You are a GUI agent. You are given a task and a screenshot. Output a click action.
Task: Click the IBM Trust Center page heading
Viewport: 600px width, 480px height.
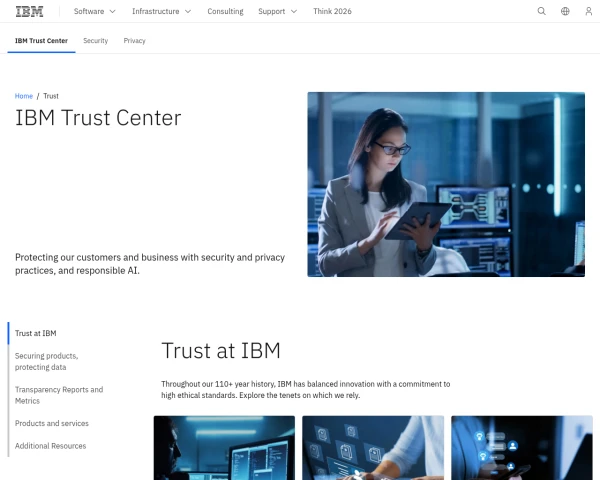[98, 118]
